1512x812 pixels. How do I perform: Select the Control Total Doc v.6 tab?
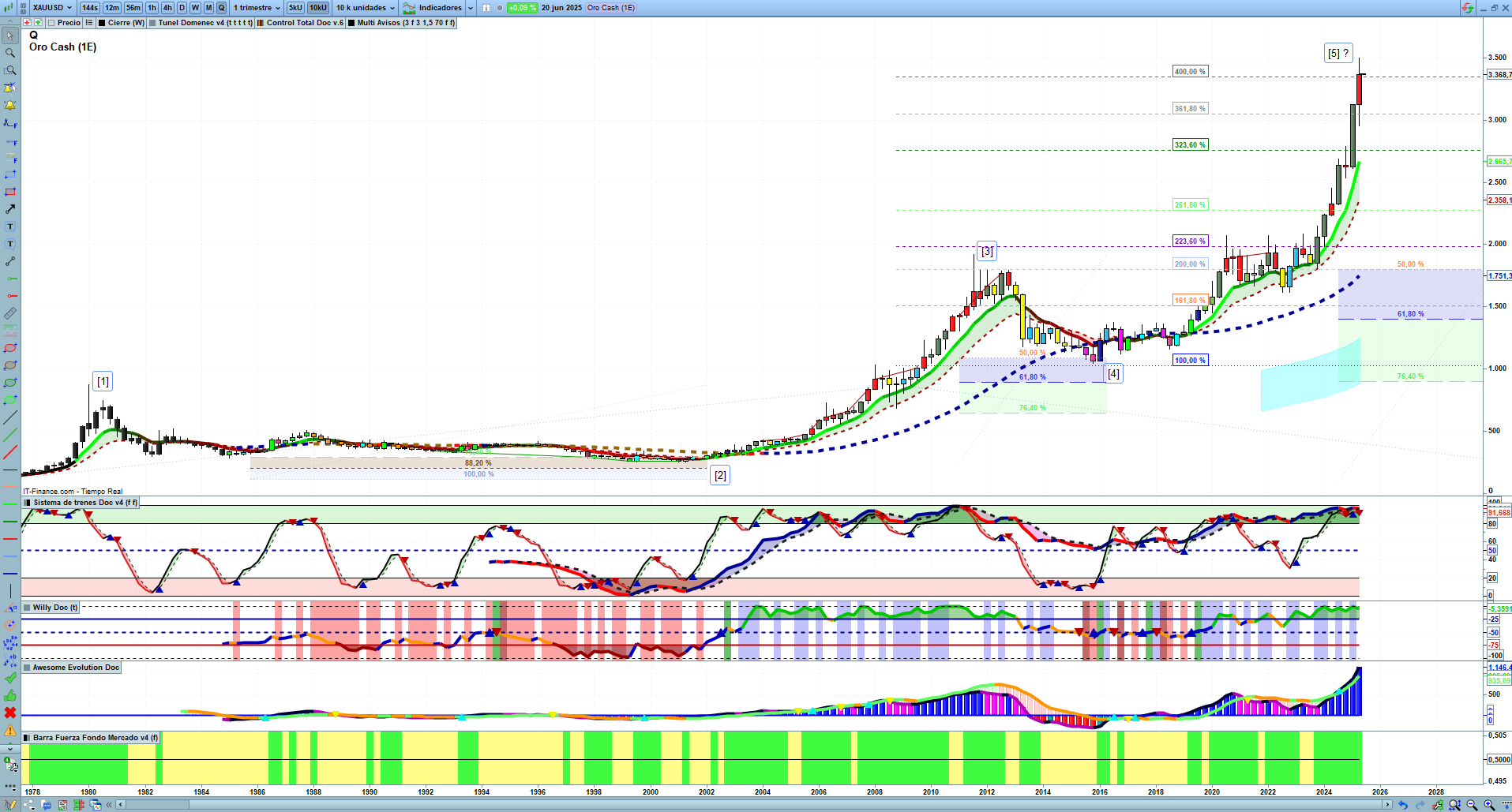coord(301,23)
